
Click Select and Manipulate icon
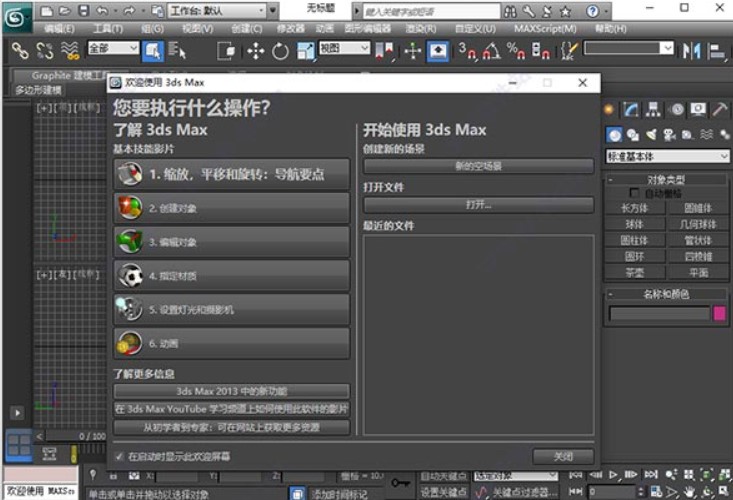pyautogui.click(x=412, y=50)
